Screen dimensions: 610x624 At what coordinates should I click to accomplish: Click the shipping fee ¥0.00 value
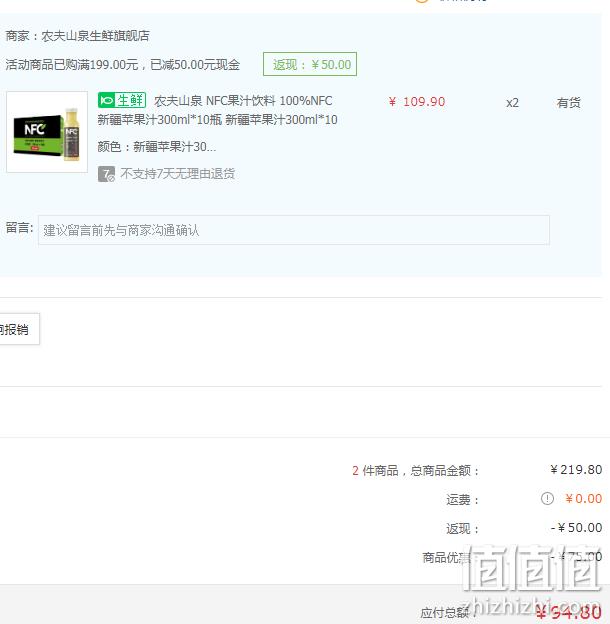(x=583, y=498)
